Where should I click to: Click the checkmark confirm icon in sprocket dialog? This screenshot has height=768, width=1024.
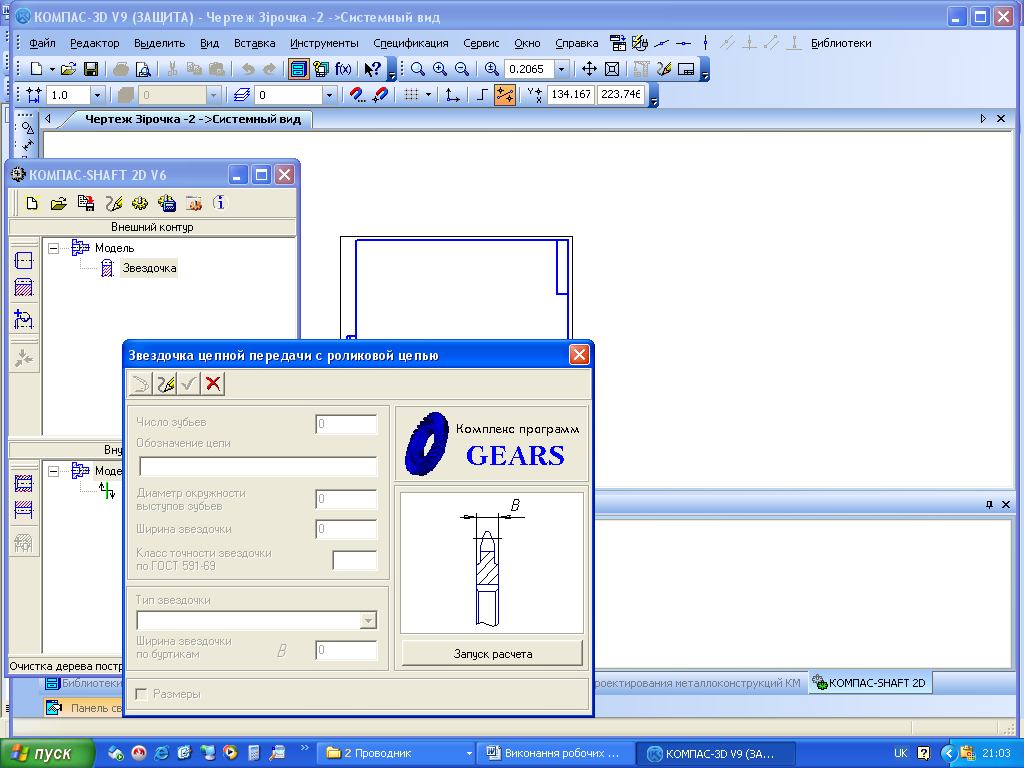tap(189, 383)
